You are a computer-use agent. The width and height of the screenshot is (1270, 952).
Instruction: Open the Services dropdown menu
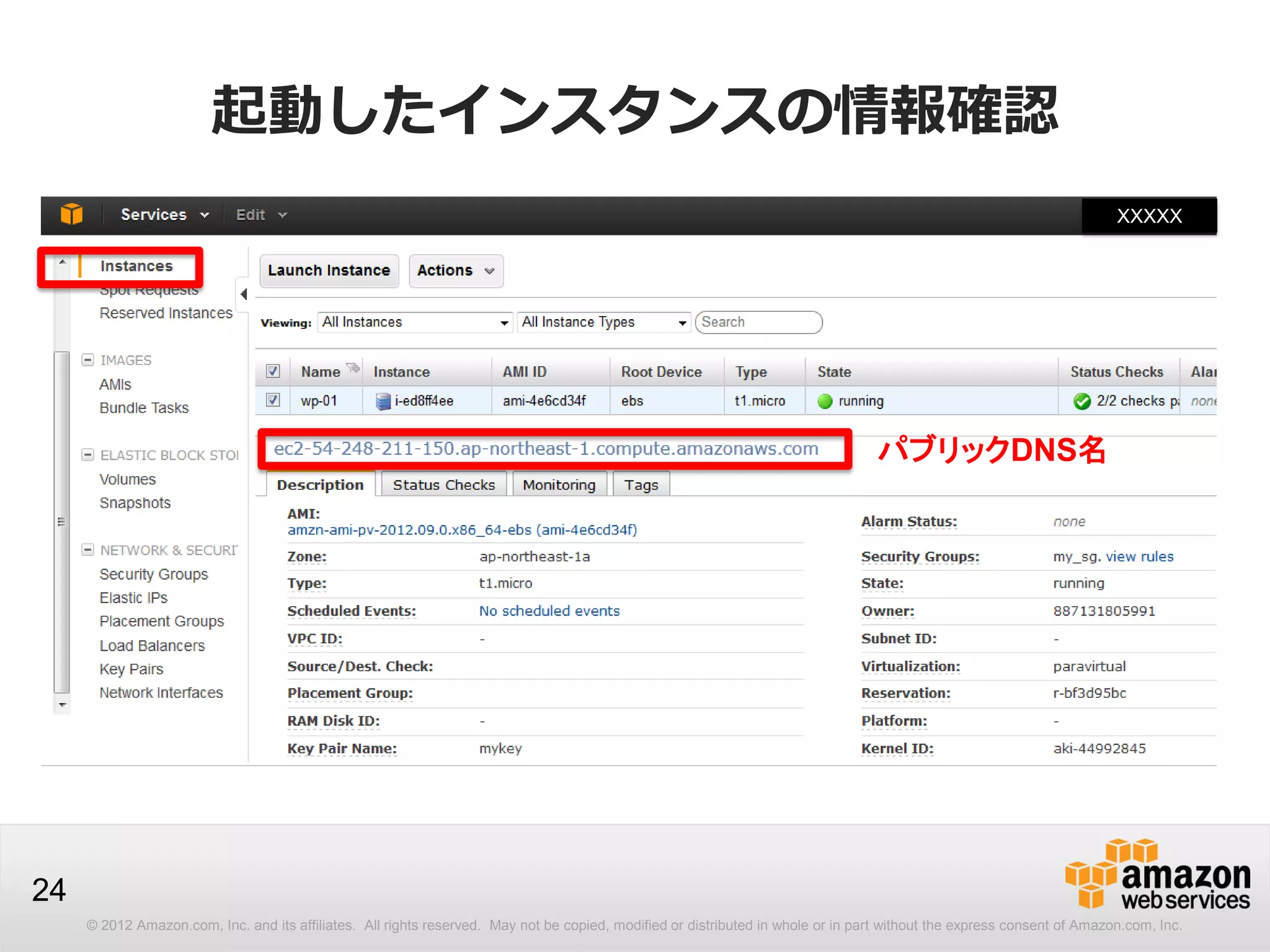click(x=165, y=214)
